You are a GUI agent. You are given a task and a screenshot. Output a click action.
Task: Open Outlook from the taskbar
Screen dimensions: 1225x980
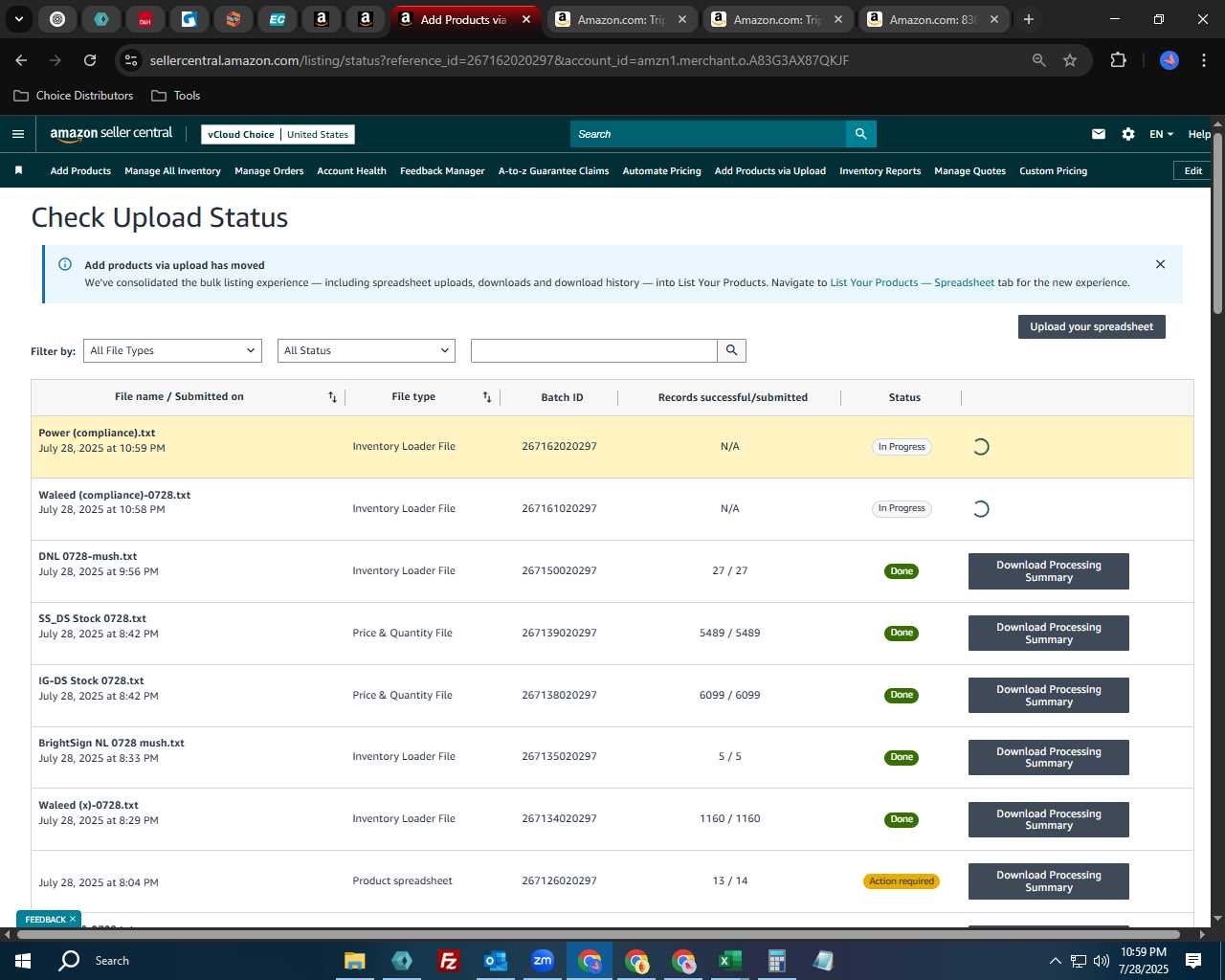point(495,961)
